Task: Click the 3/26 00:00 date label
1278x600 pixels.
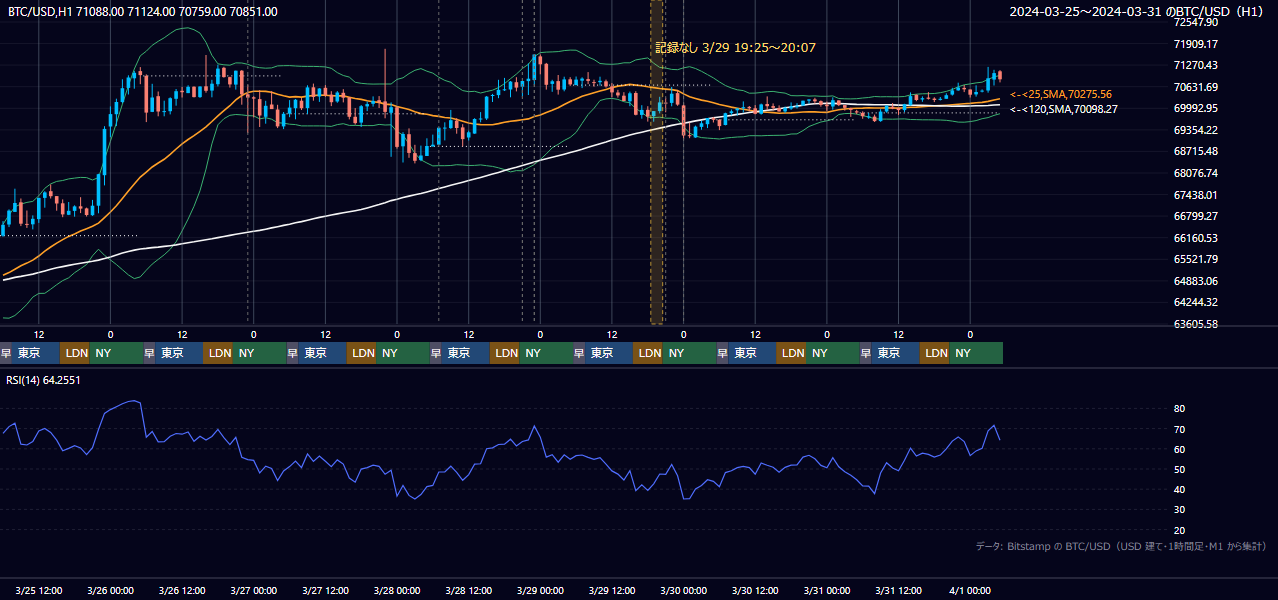Action: click(110, 590)
